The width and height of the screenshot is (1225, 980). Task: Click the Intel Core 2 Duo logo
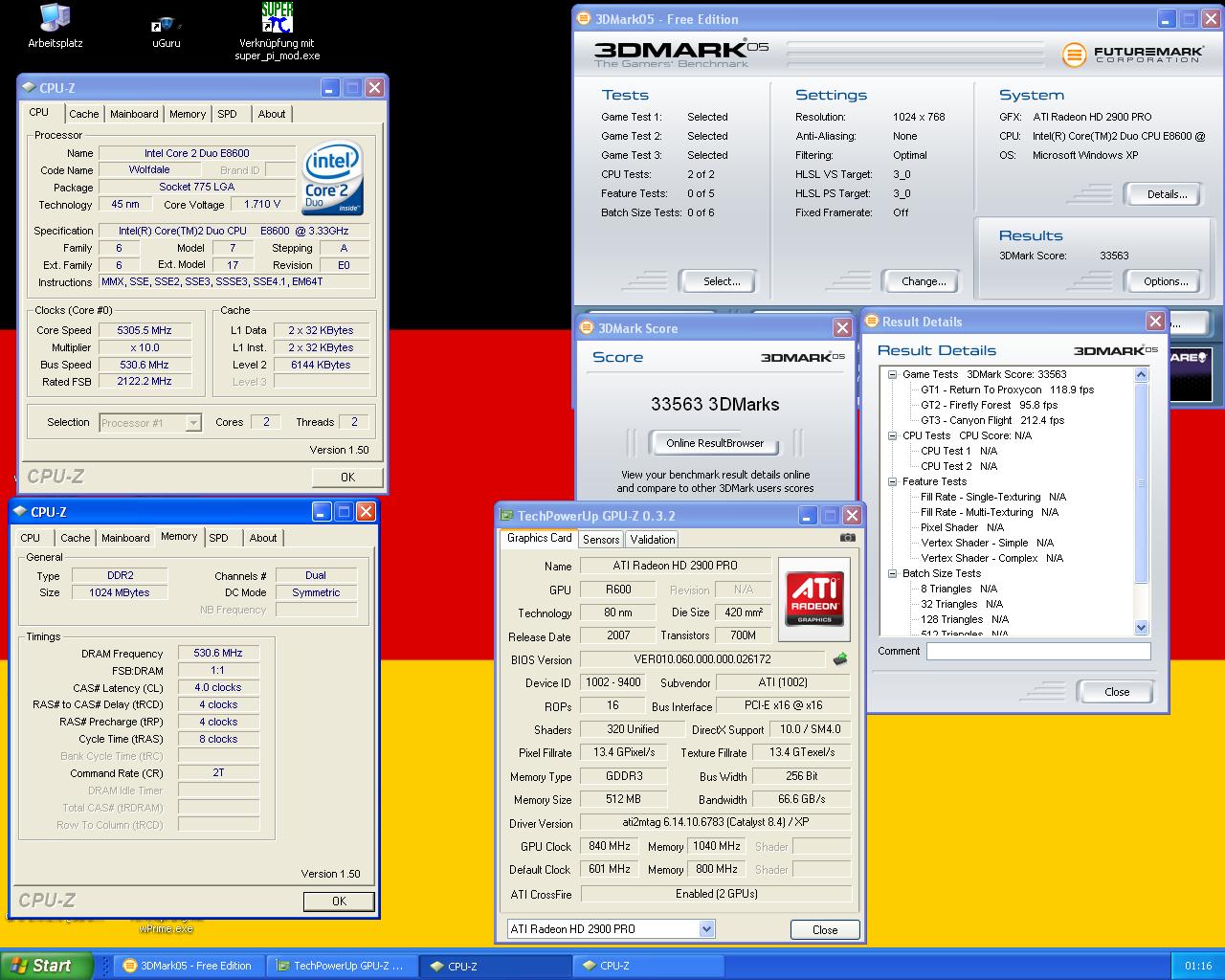332,179
